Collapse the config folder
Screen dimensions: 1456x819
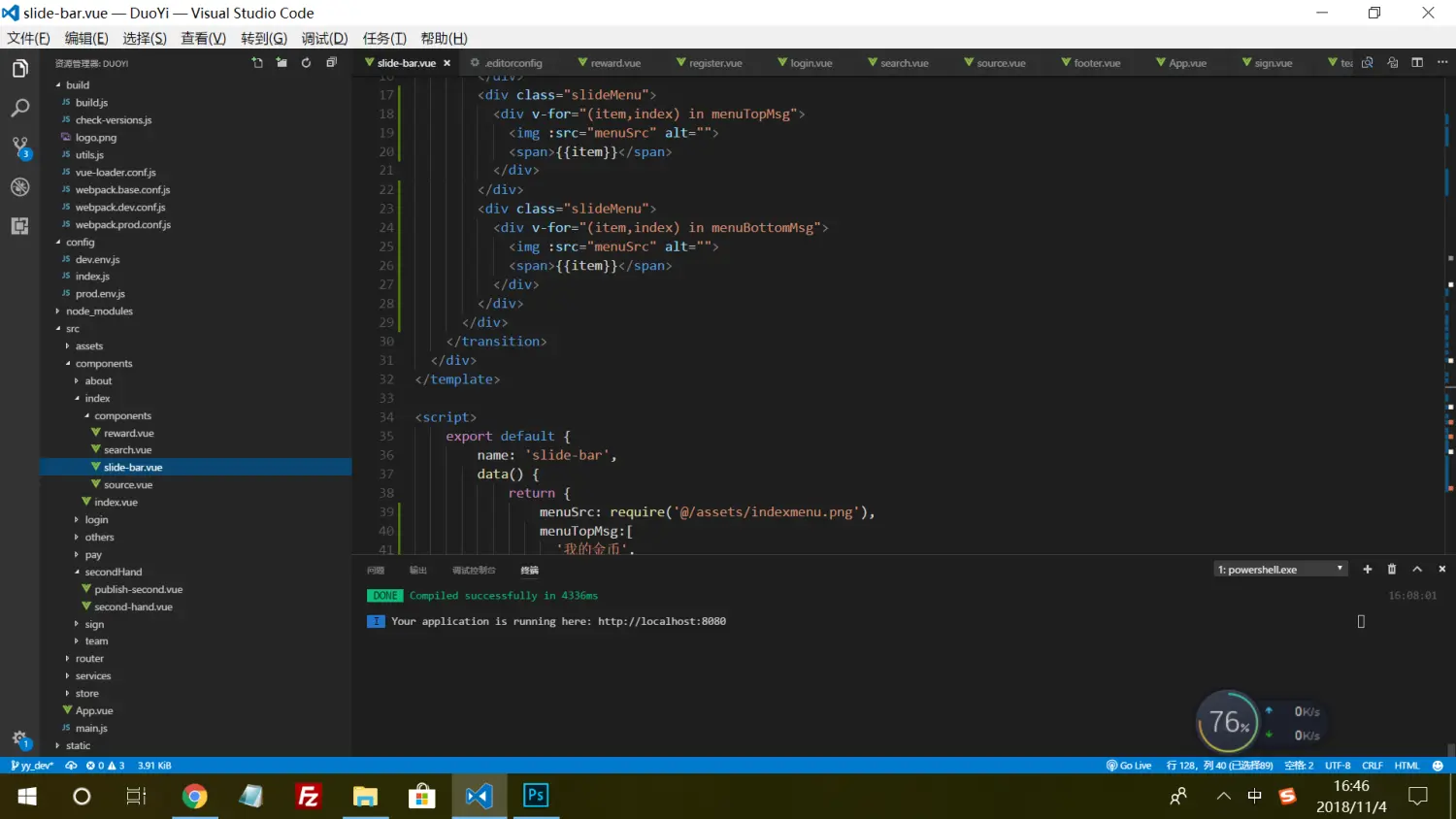click(80, 243)
